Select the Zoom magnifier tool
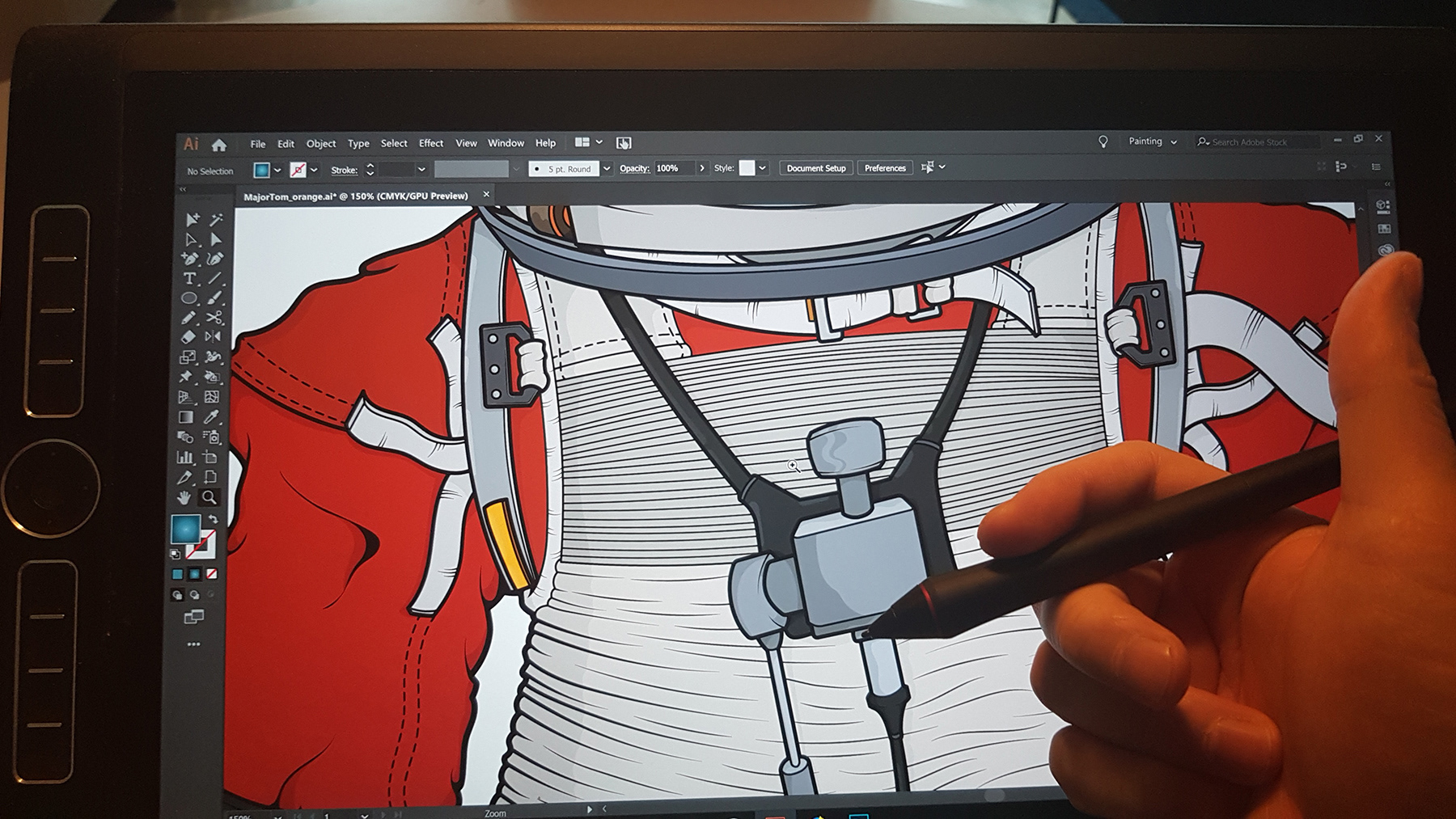This screenshot has height=819, width=1456. pyautogui.click(x=210, y=497)
